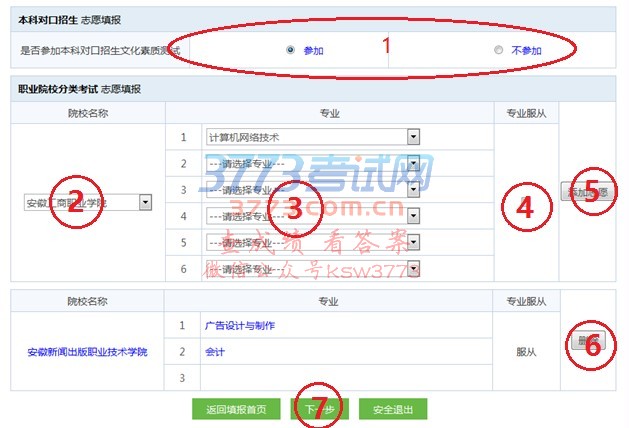Click the 返回填报首页 button
The image size is (629, 428).
coord(236,409)
